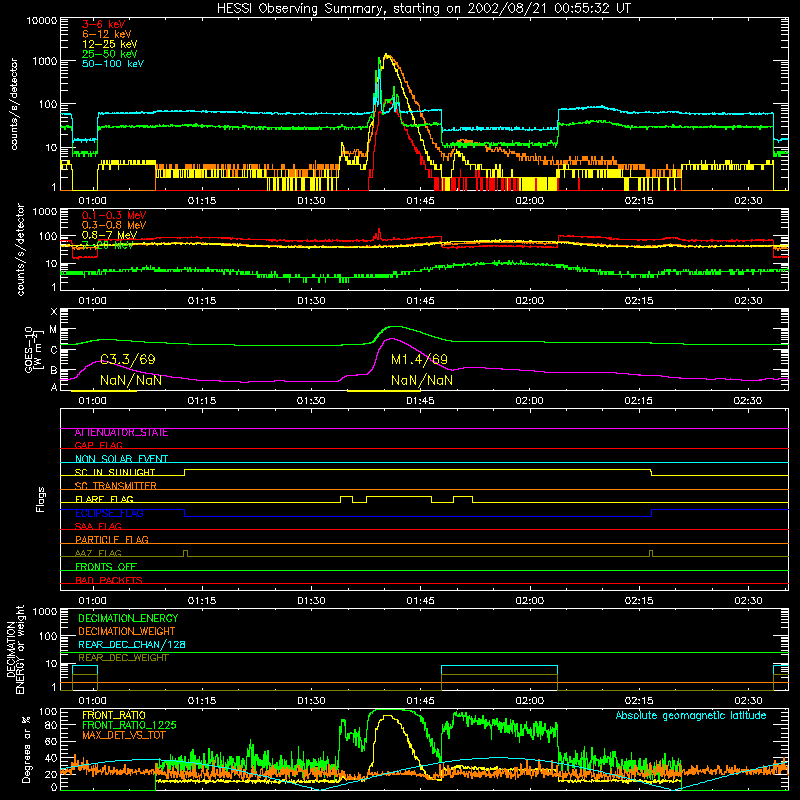Click the REAR_DEC_WEIGHT legend label
Screen dimensions: 800x800
pyautogui.click(x=123, y=658)
